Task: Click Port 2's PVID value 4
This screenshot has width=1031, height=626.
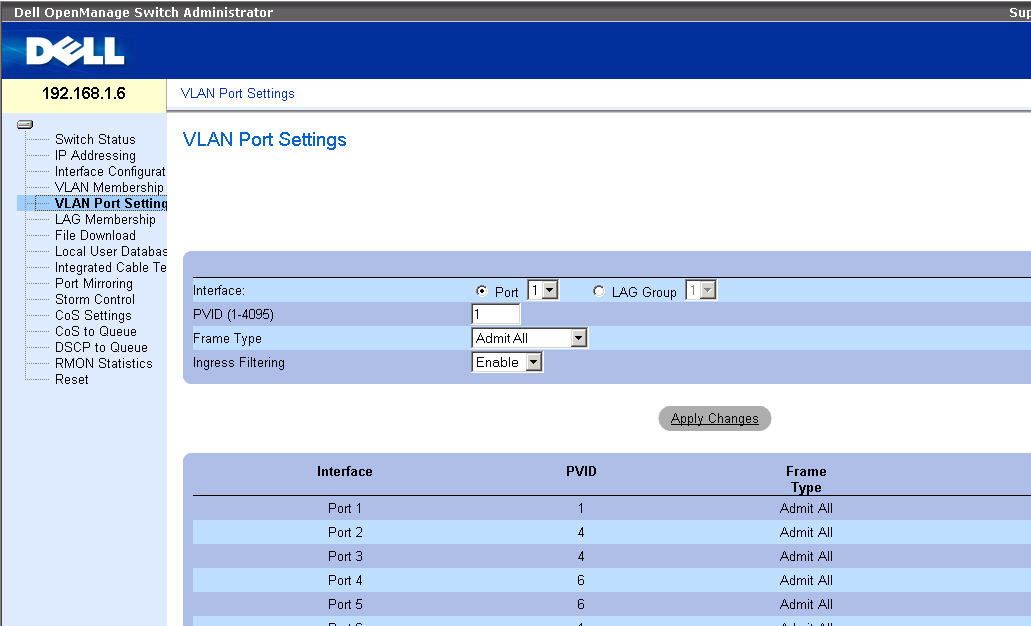Action: (x=581, y=532)
